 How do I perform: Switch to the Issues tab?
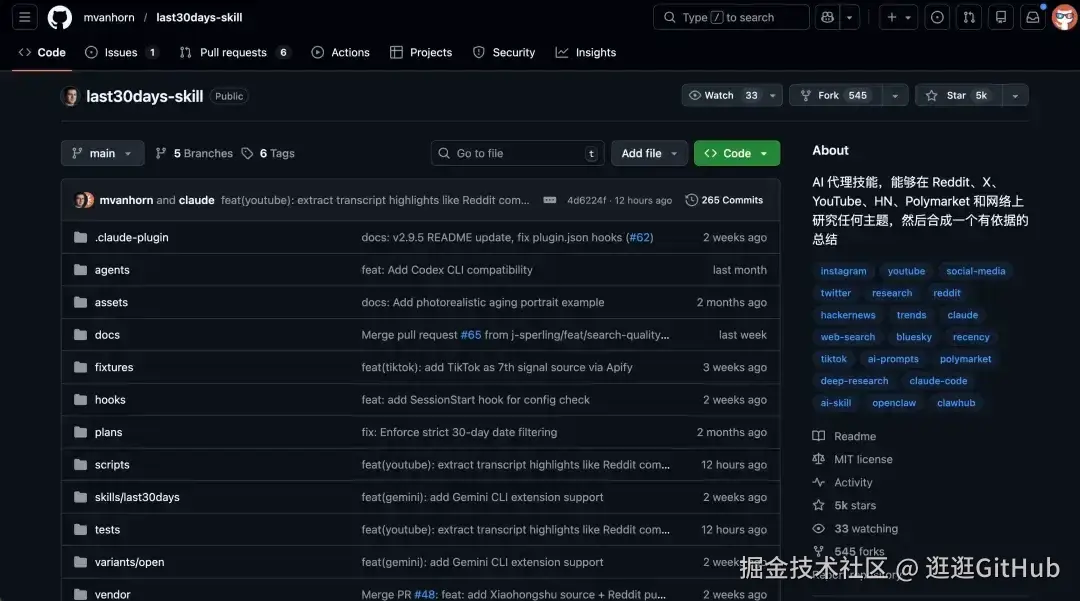click(x=121, y=52)
